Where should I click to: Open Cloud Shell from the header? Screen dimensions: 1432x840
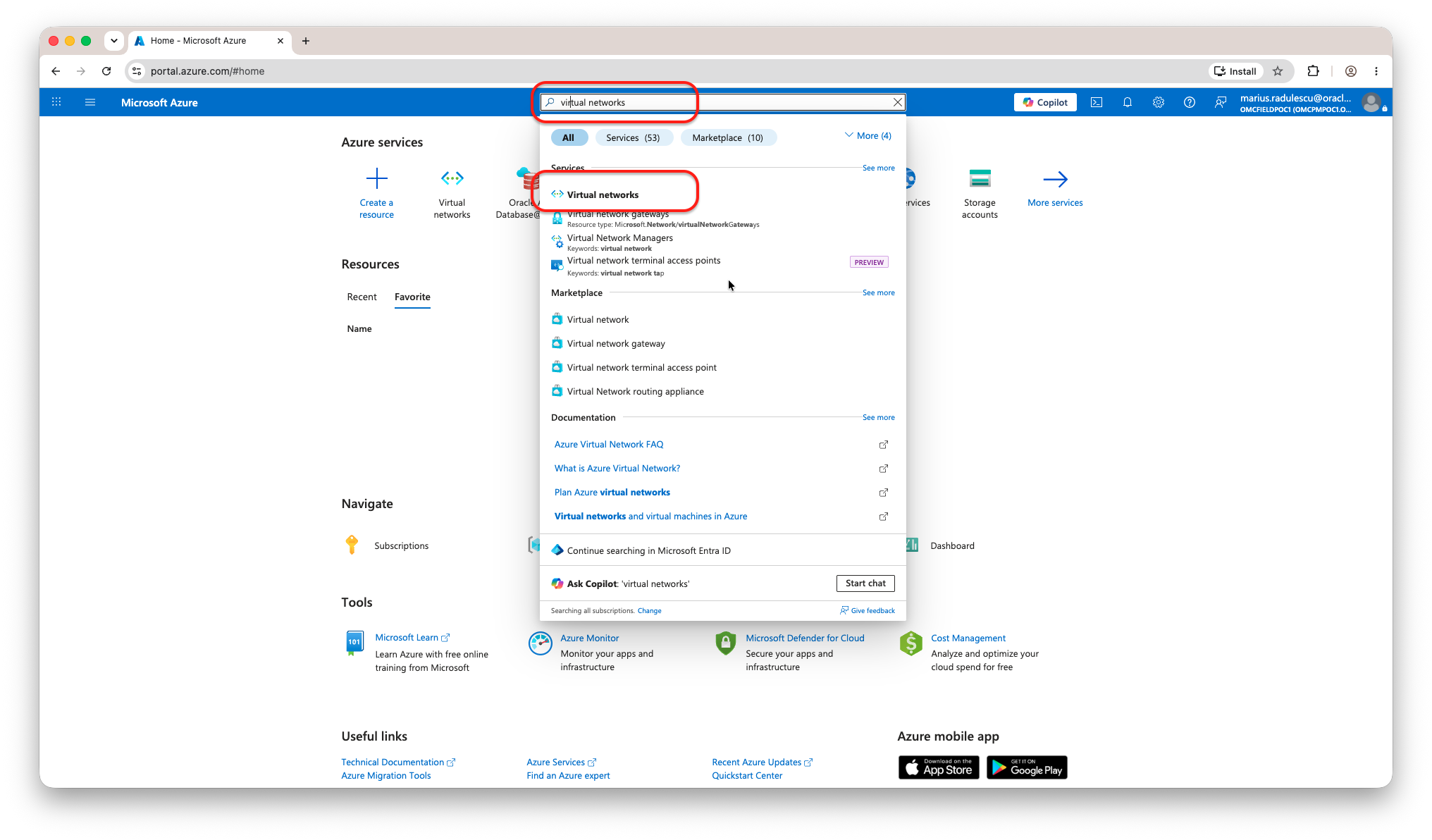pos(1097,102)
